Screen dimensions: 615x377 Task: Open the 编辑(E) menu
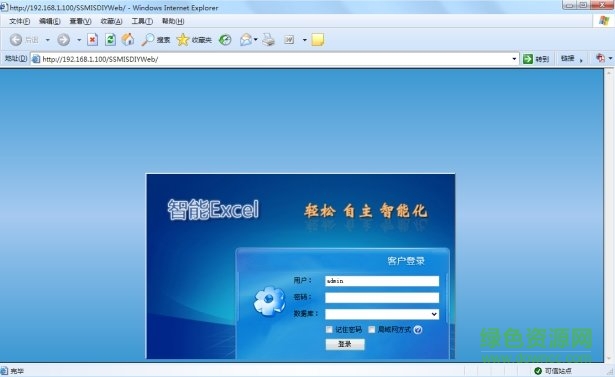[x=49, y=21]
